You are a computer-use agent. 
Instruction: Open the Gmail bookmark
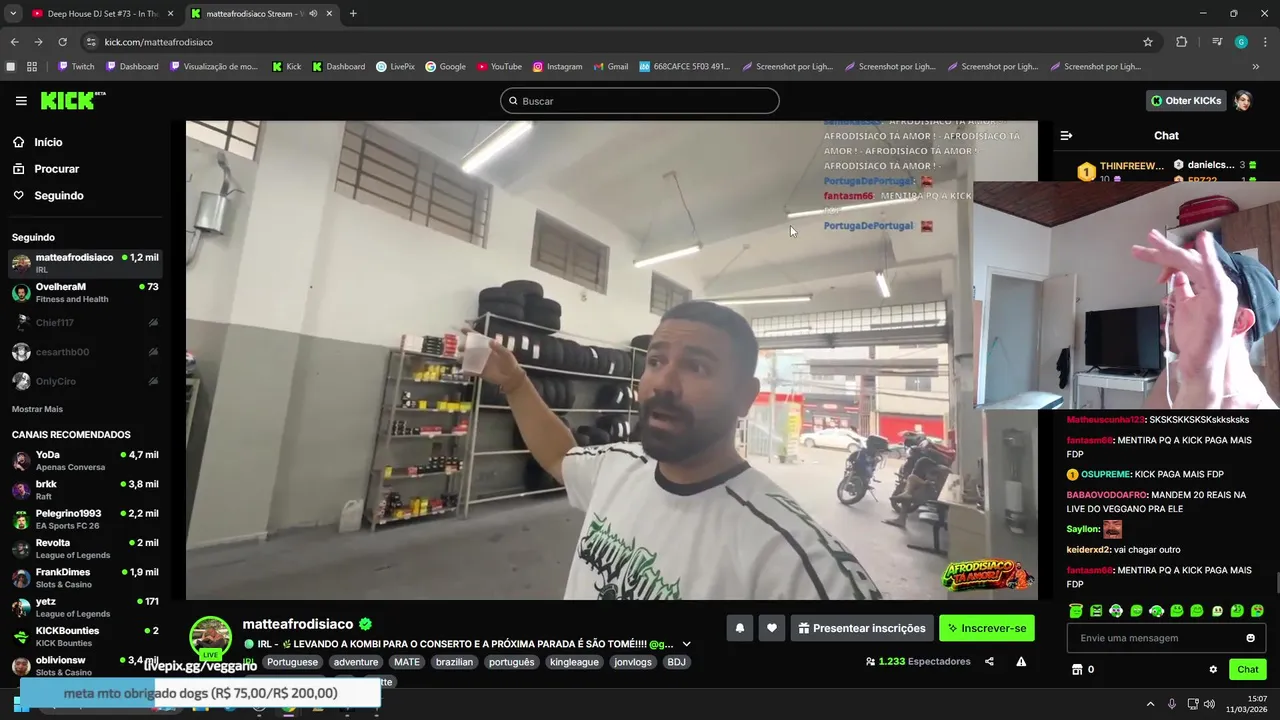[x=610, y=67]
